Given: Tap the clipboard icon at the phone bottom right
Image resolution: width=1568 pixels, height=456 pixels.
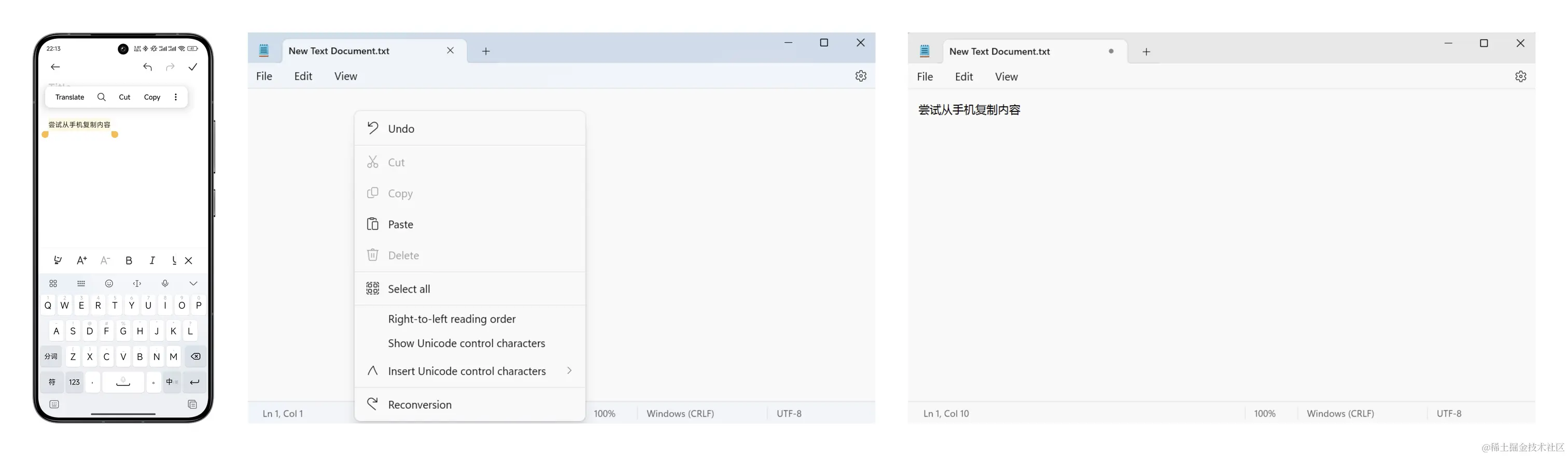Looking at the screenshot, I should pyautogui.click(x=192, y=404).
